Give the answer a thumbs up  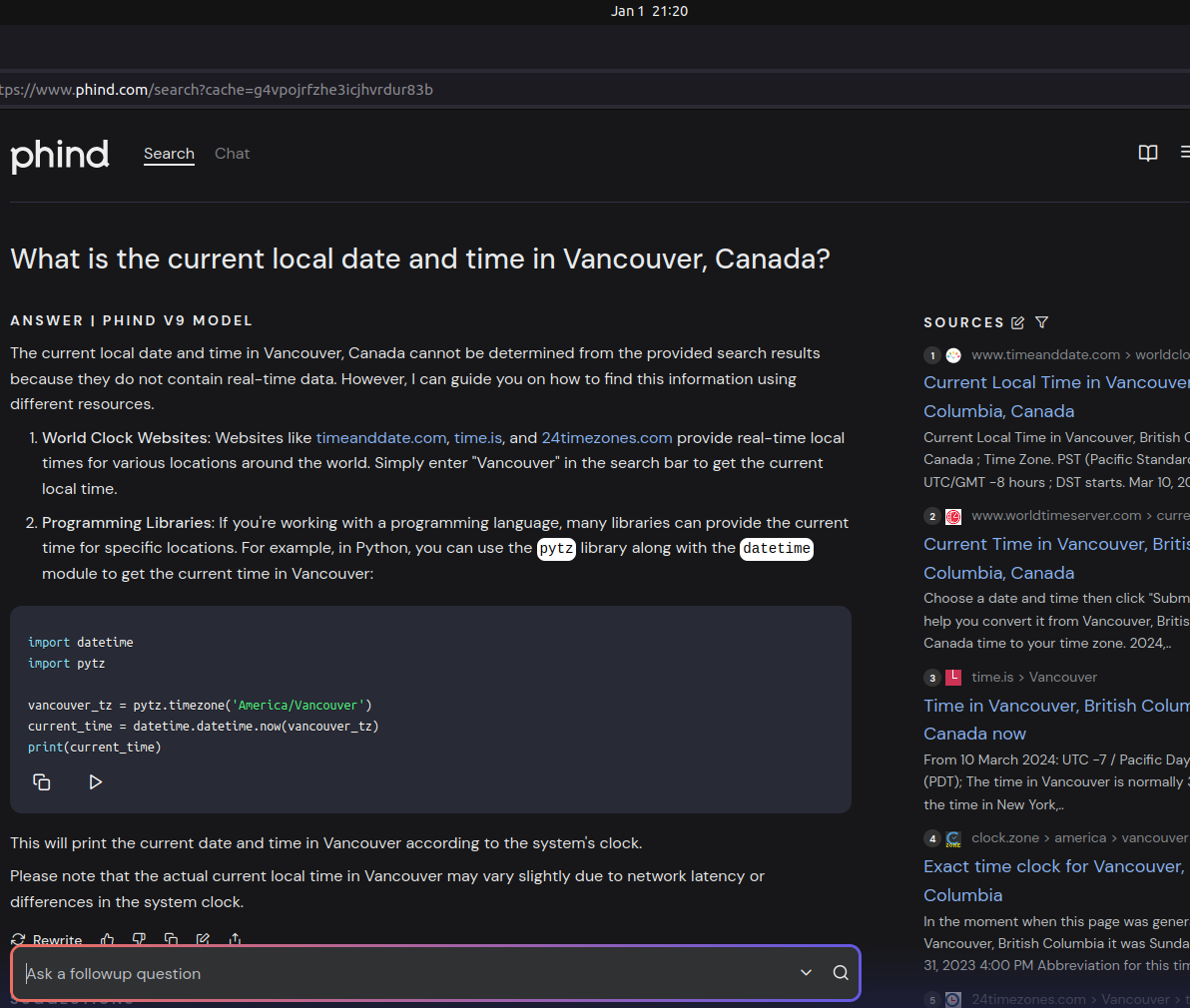pos(107,940)
